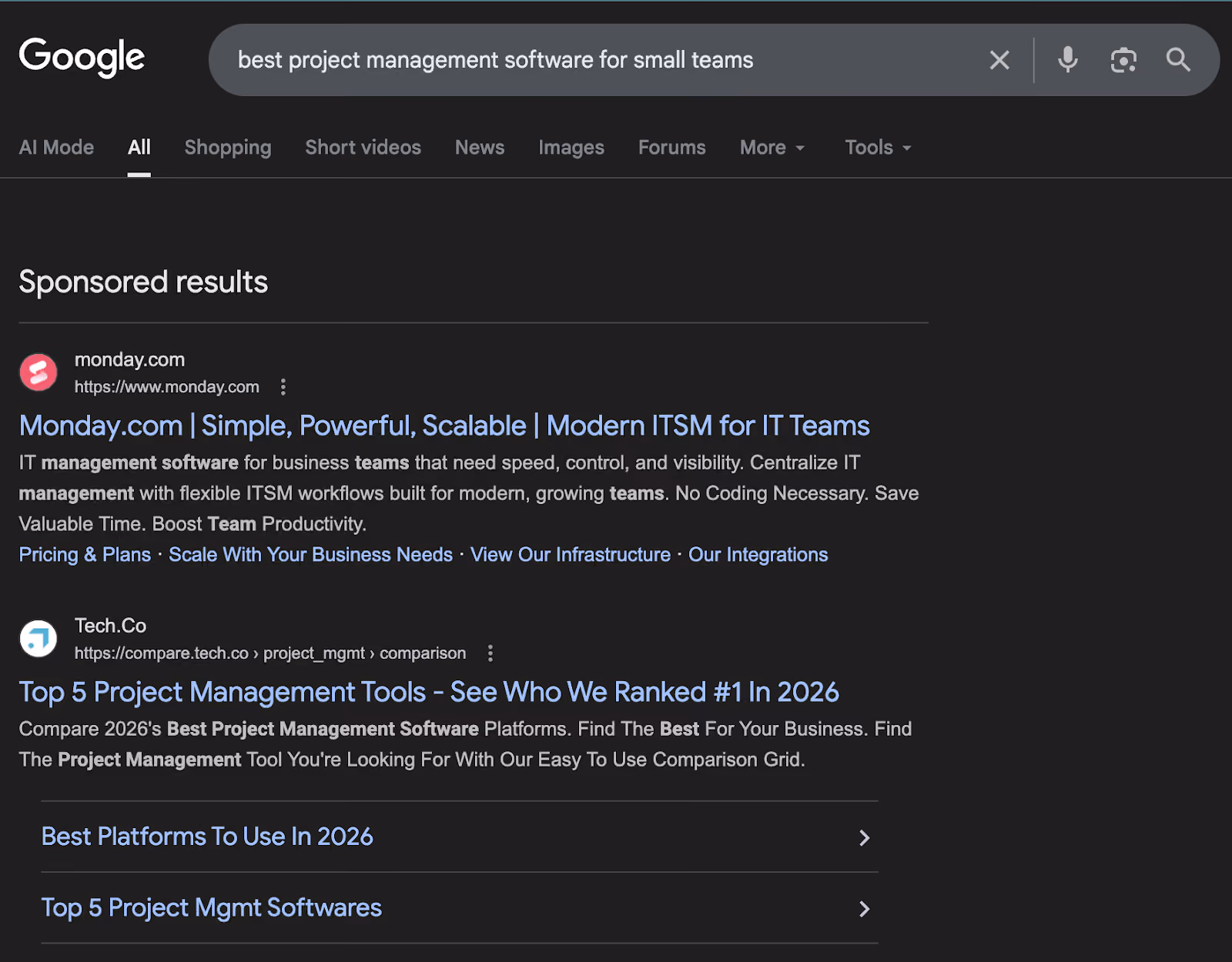The width and height of the screenshot is (1232, 962).
Task: Expand Top 5 Project Mgmt Softwares row
Action: 460,908
